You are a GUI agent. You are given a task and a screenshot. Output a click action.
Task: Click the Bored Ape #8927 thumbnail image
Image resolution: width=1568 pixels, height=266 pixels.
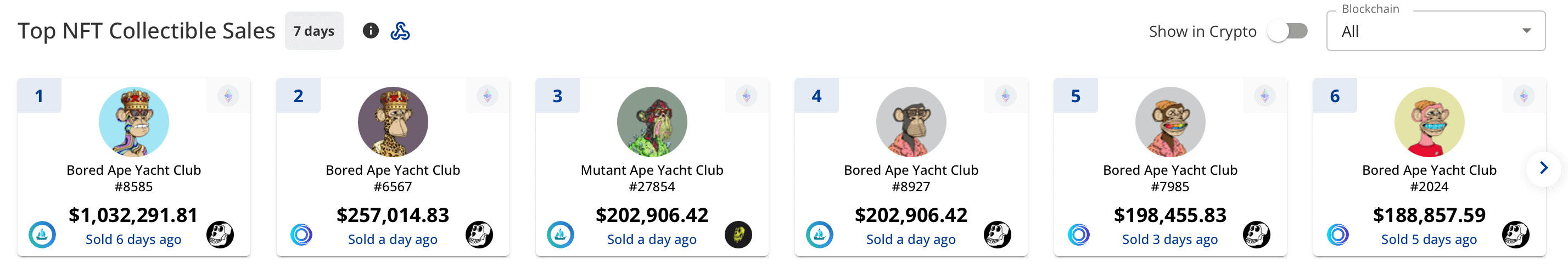(911, 122)
